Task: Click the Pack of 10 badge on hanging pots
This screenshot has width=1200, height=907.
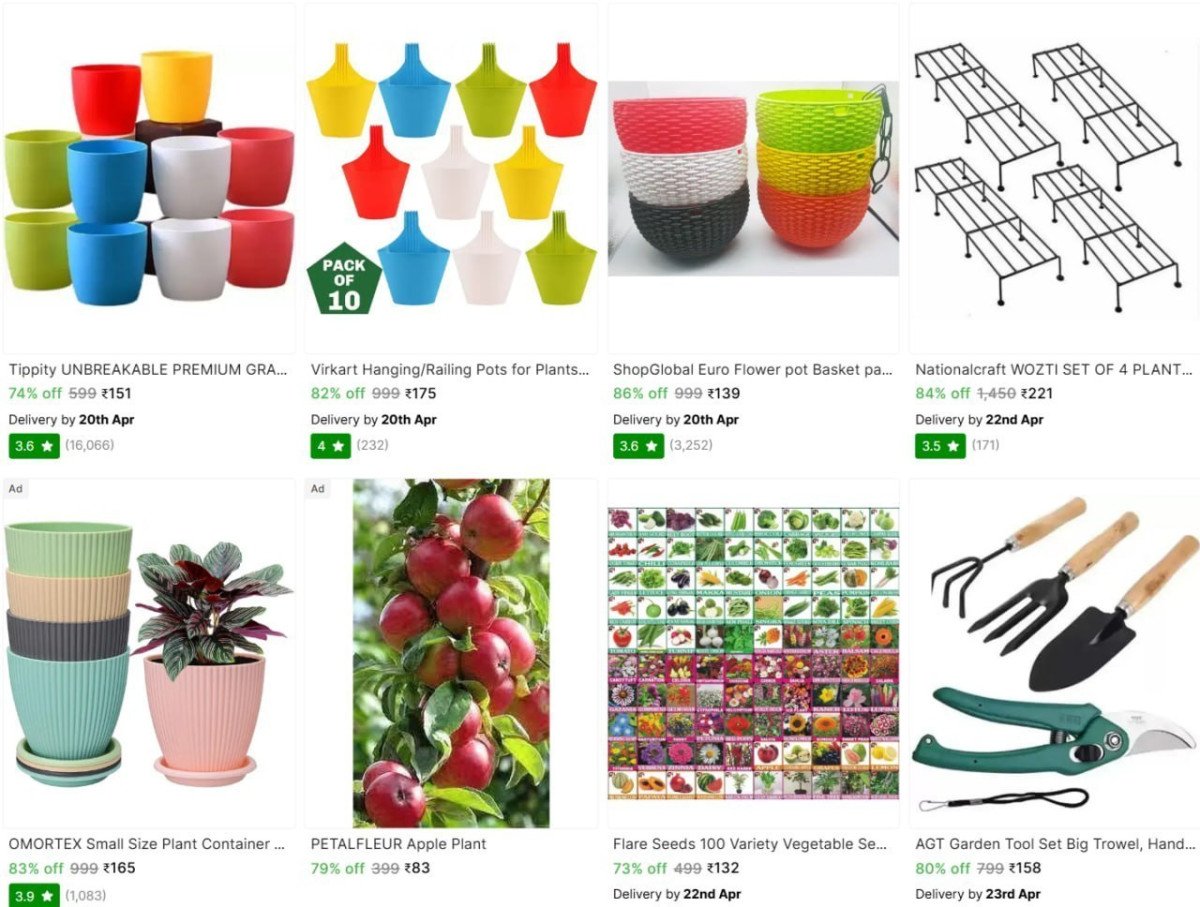Action: pos(343,278)
